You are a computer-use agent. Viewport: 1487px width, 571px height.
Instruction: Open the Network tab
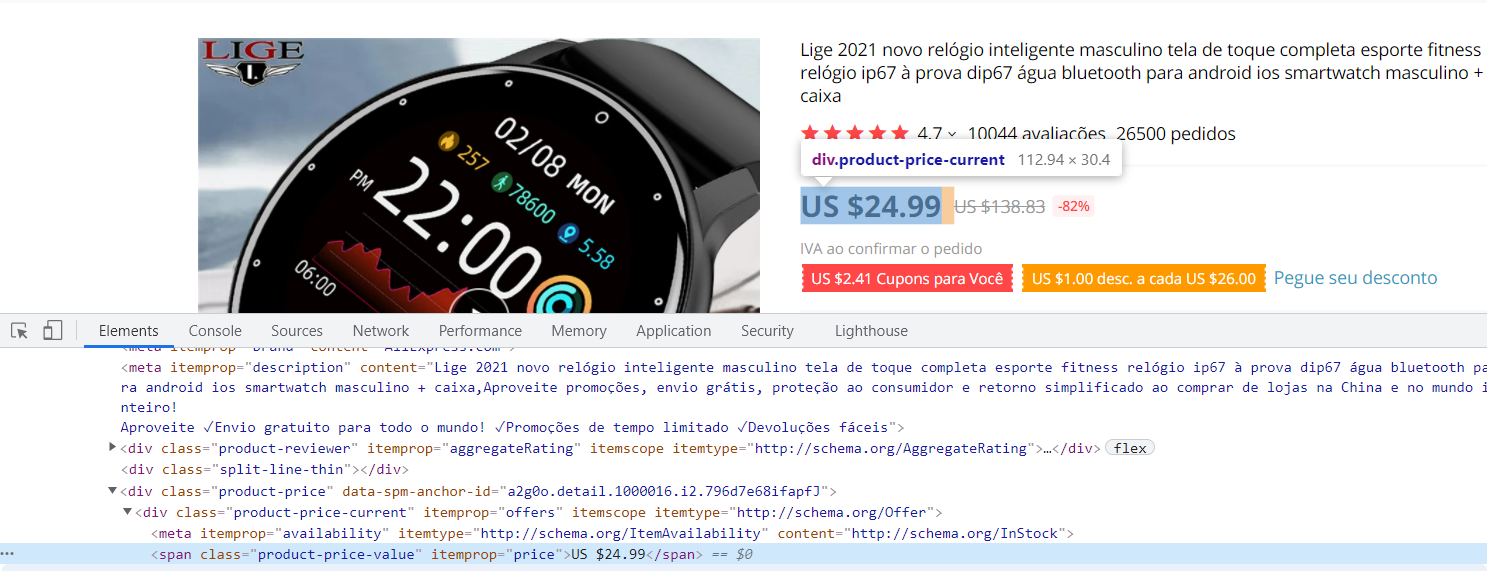(380, 330)
